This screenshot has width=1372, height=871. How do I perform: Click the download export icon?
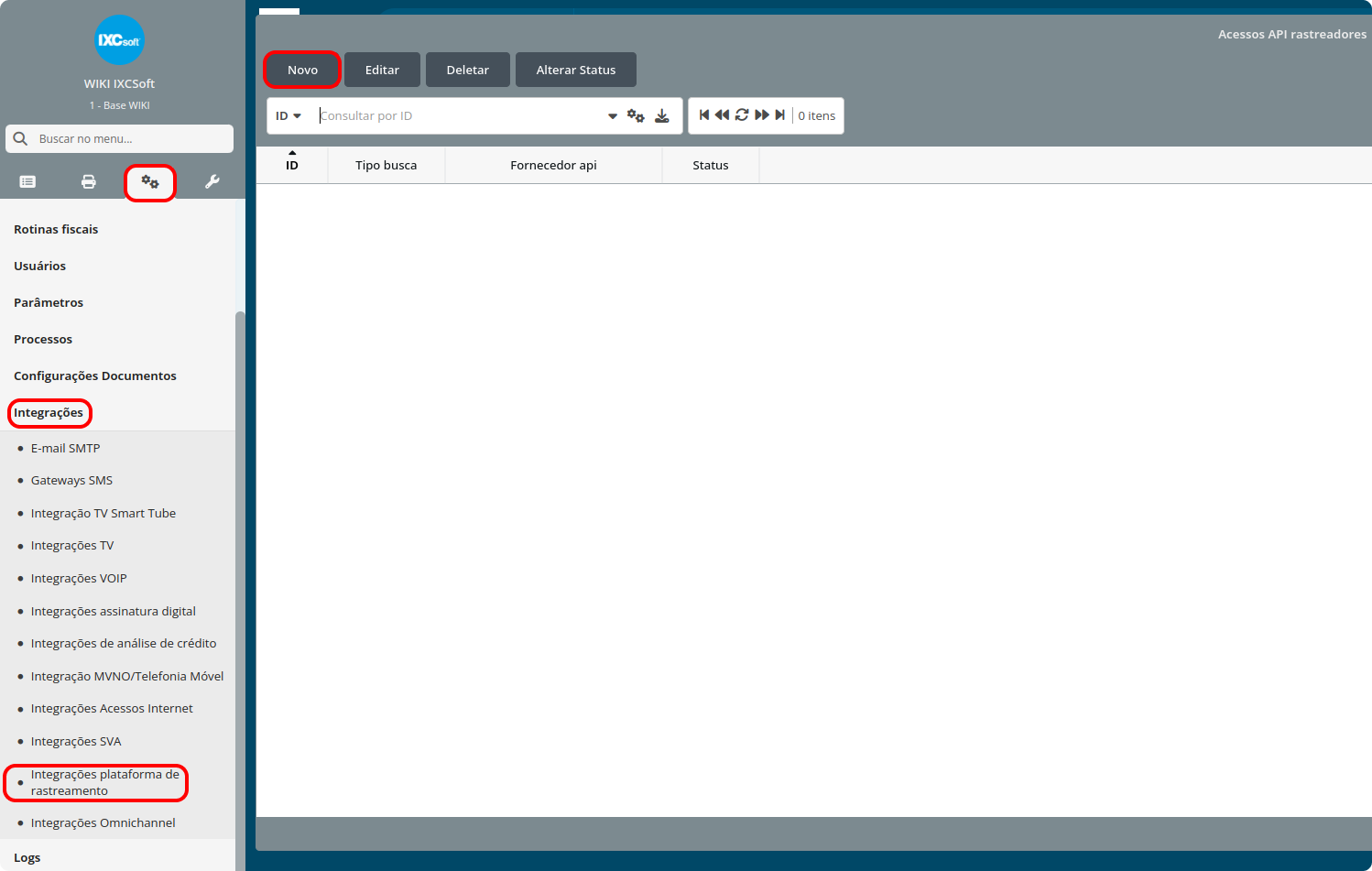[662, 115]
